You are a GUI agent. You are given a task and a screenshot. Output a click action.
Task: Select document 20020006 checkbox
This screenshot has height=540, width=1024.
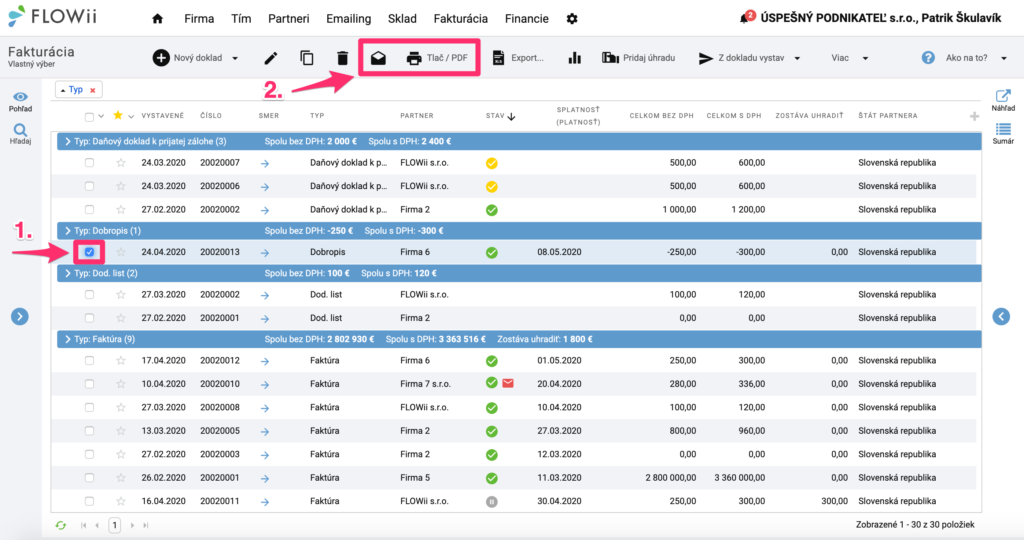[89, 187]
